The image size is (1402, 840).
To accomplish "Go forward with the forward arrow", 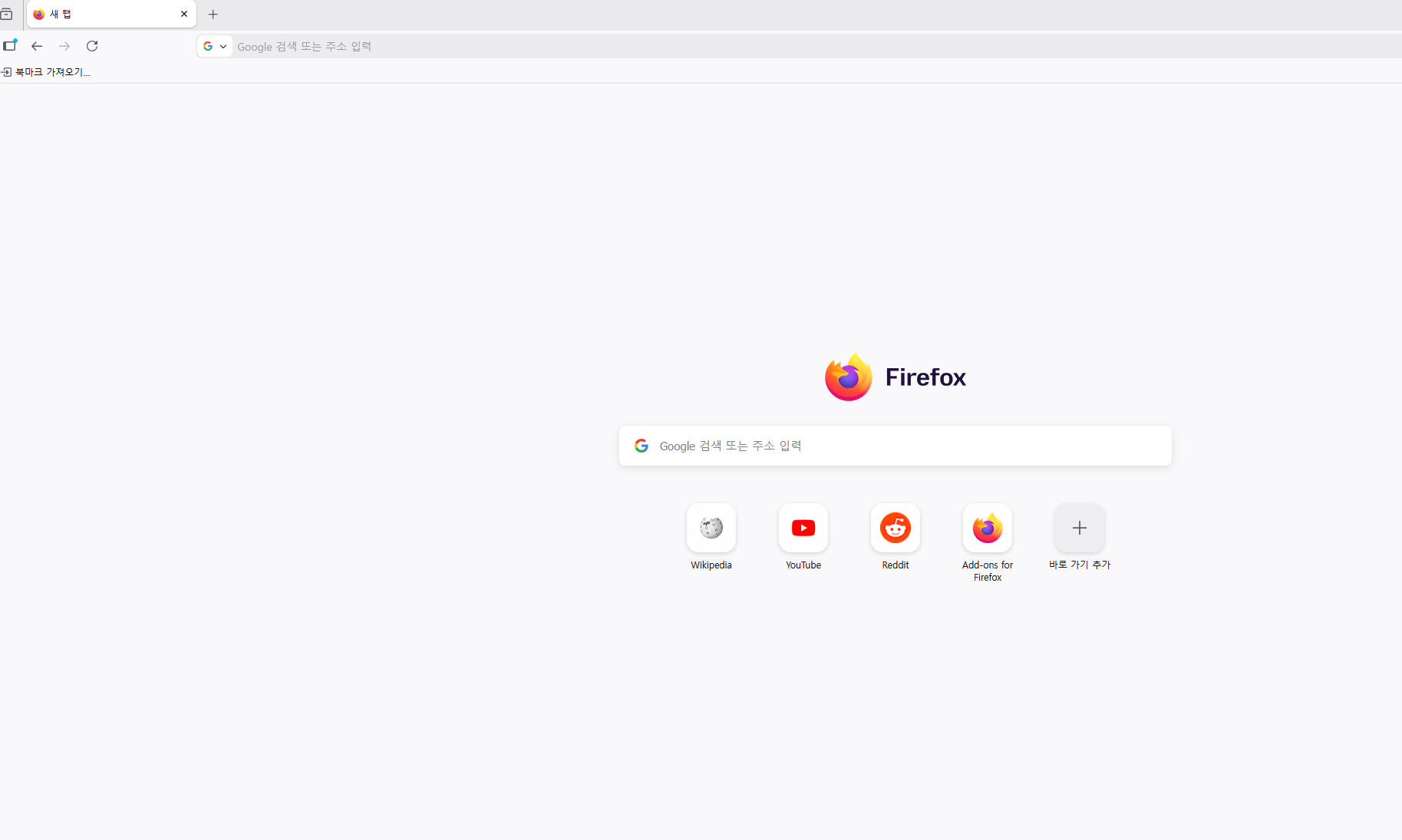I will coord(64,46).
